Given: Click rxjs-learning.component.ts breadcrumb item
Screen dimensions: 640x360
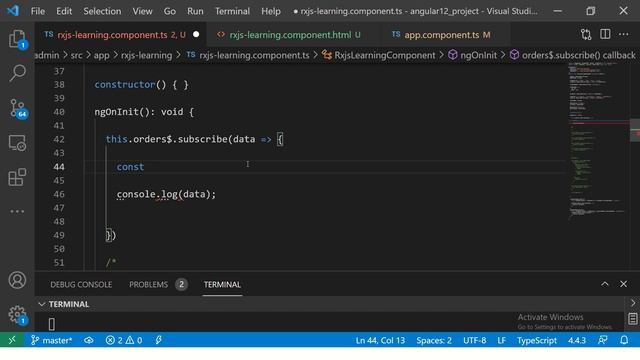Looking at the screenshot, I should [x=248, y=55].
